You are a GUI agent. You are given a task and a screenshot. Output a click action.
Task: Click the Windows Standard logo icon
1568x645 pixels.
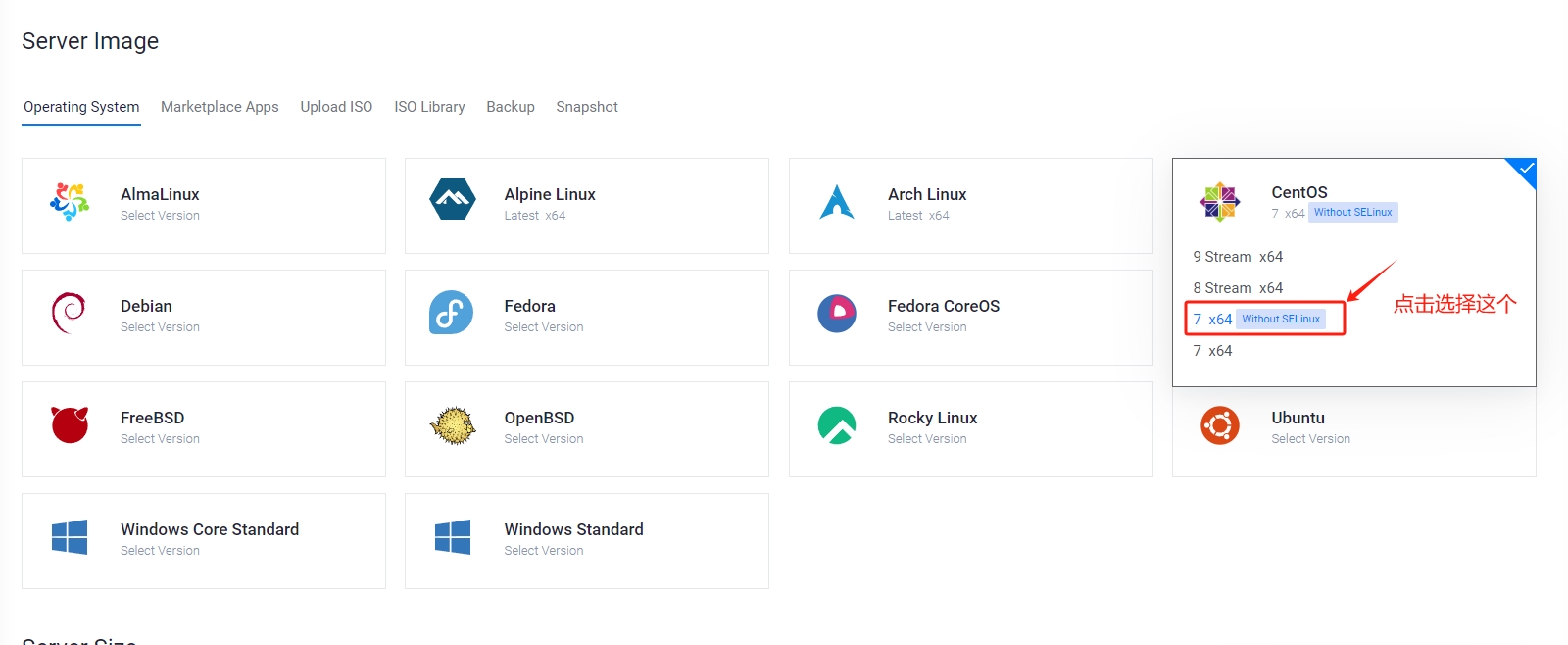[453, 537]
